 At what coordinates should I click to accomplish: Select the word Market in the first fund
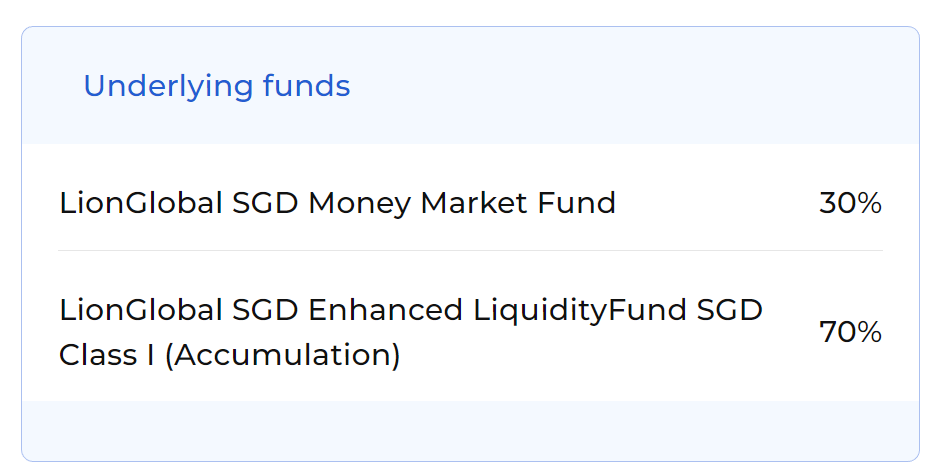coord(474,203)
